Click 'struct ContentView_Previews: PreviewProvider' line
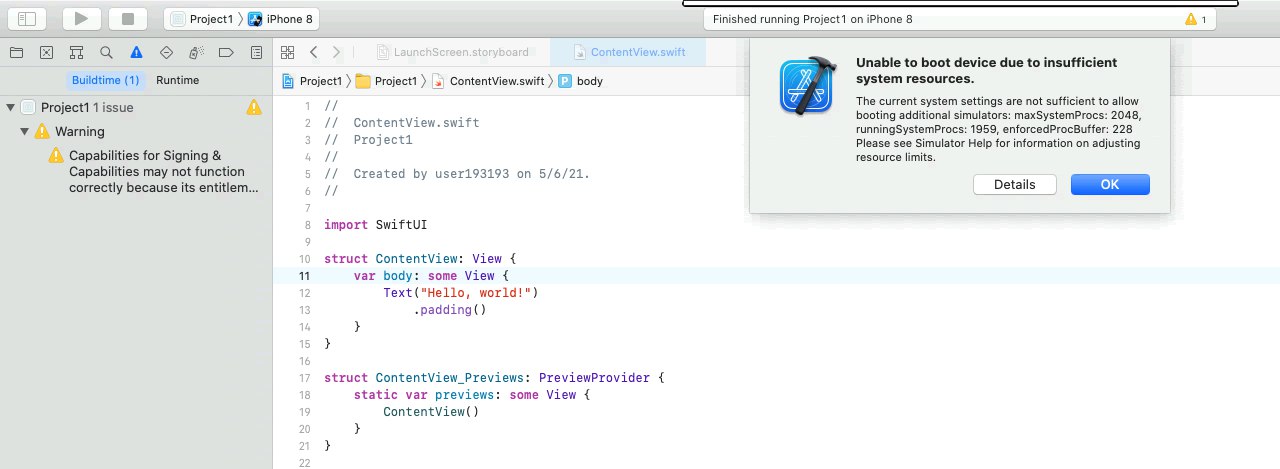The height and width of the screenshot is (469, 1280). [x=494, y=378]
